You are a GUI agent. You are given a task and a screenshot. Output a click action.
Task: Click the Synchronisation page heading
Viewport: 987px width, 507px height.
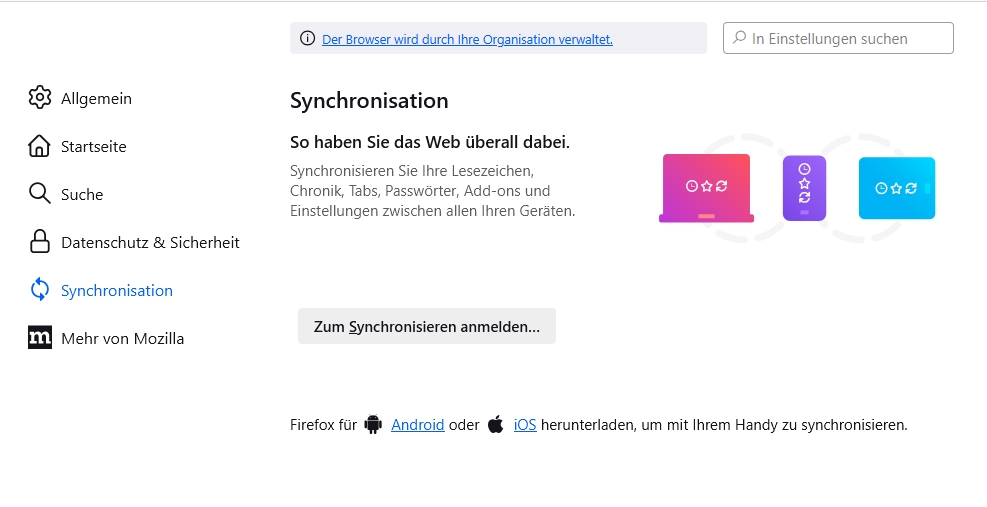(x=369, y=100)
